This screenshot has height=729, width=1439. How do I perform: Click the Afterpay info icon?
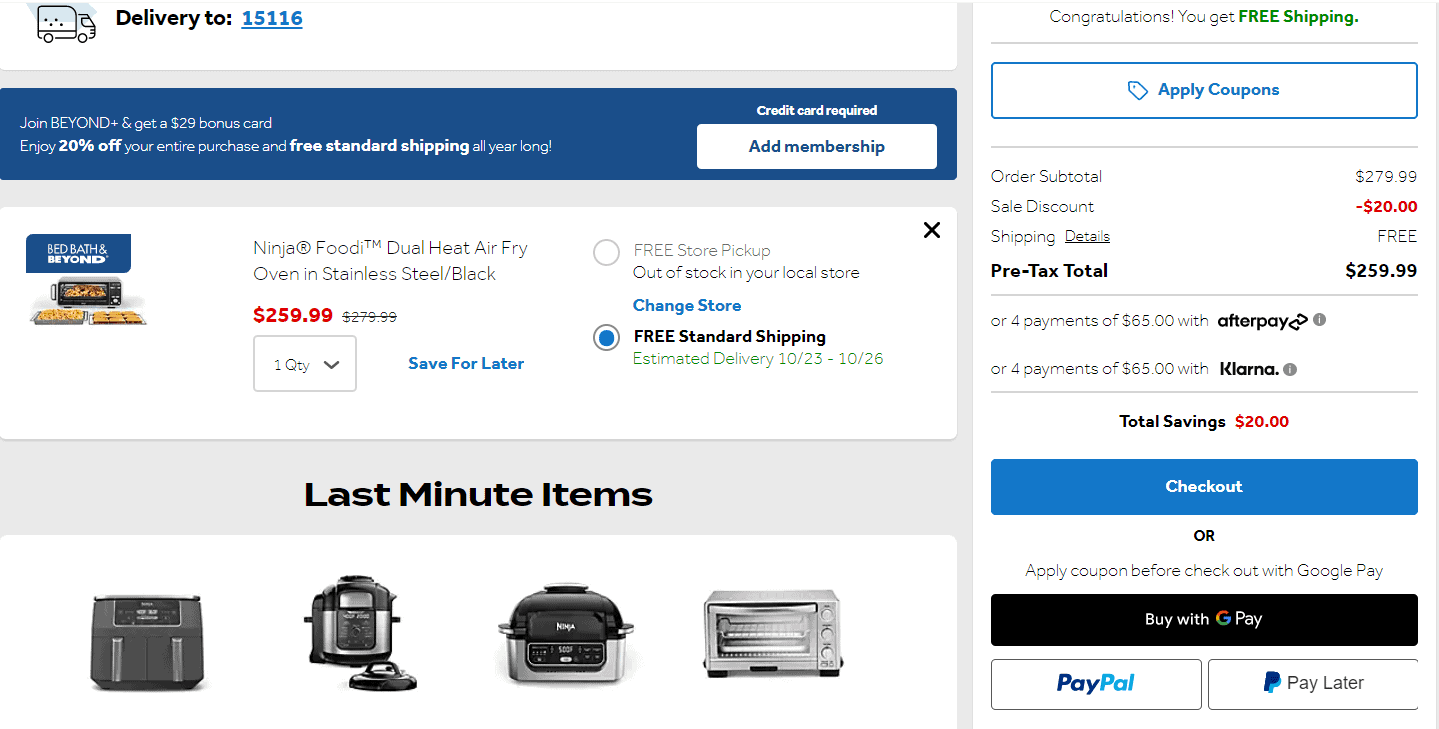pyautogui.click(x=1318, y=320)
